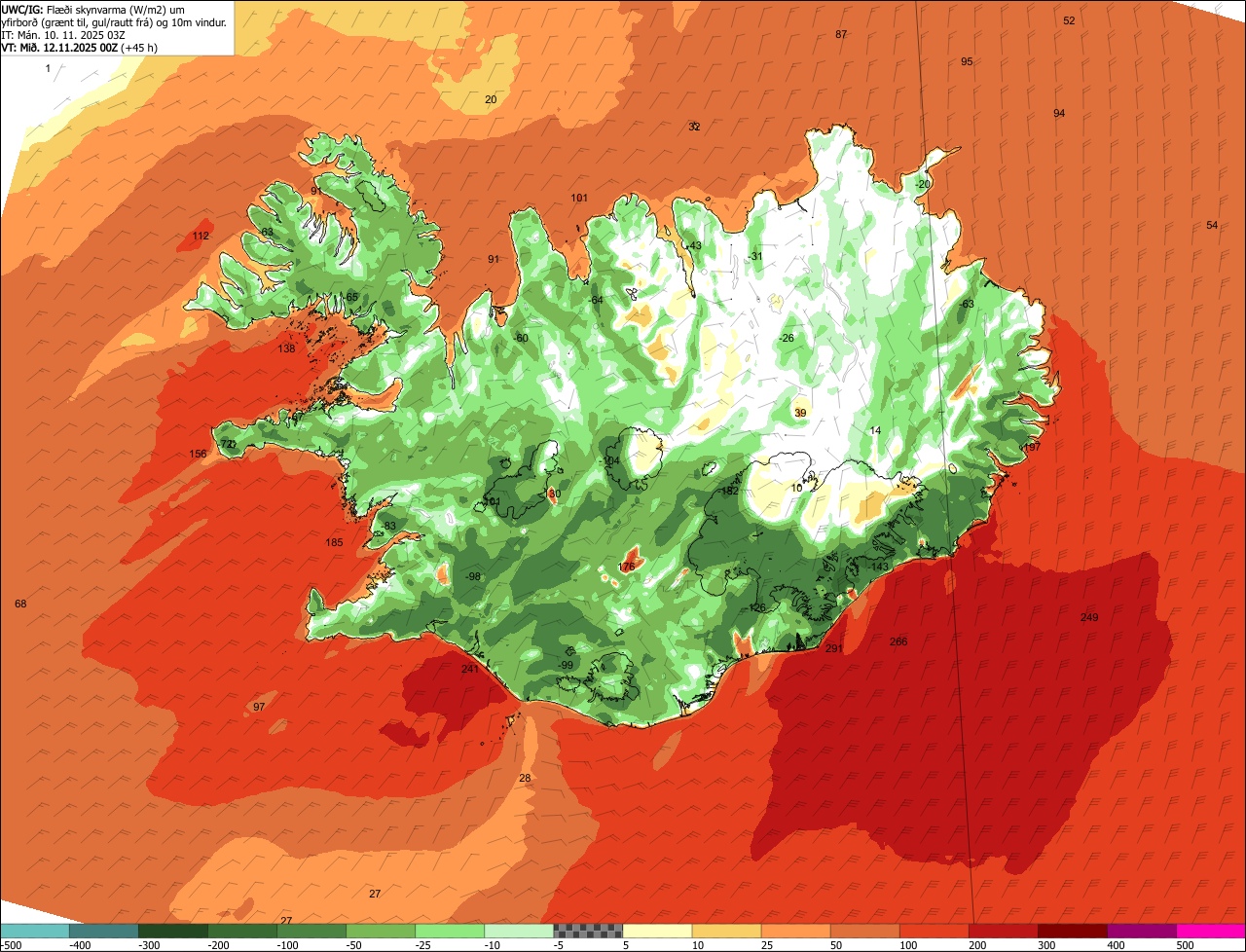
Task: Select the map value 87 at the top
Action: click(x=841, y=34)
